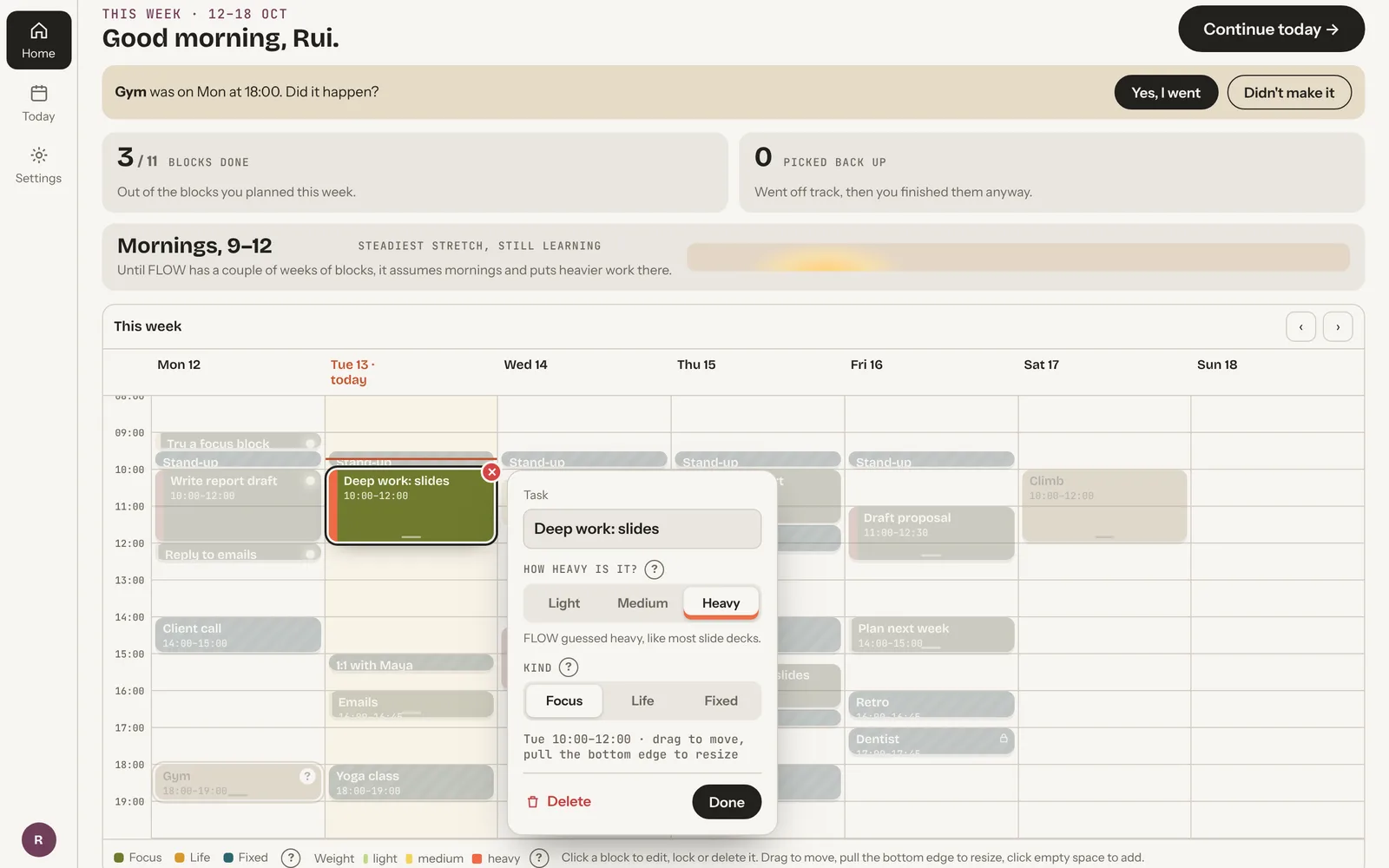Open the Retro block on Friday

click(931, 704)
